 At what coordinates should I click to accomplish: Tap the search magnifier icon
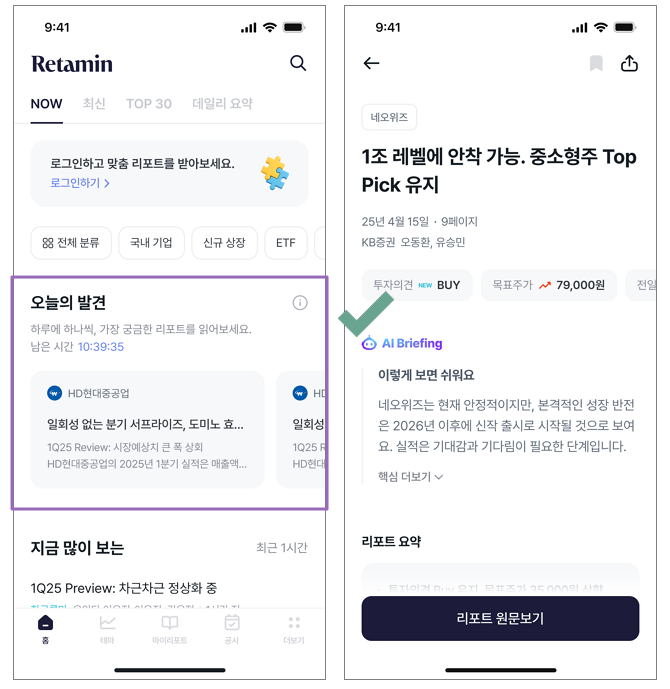pyautogui.click(x=298, y=63)
